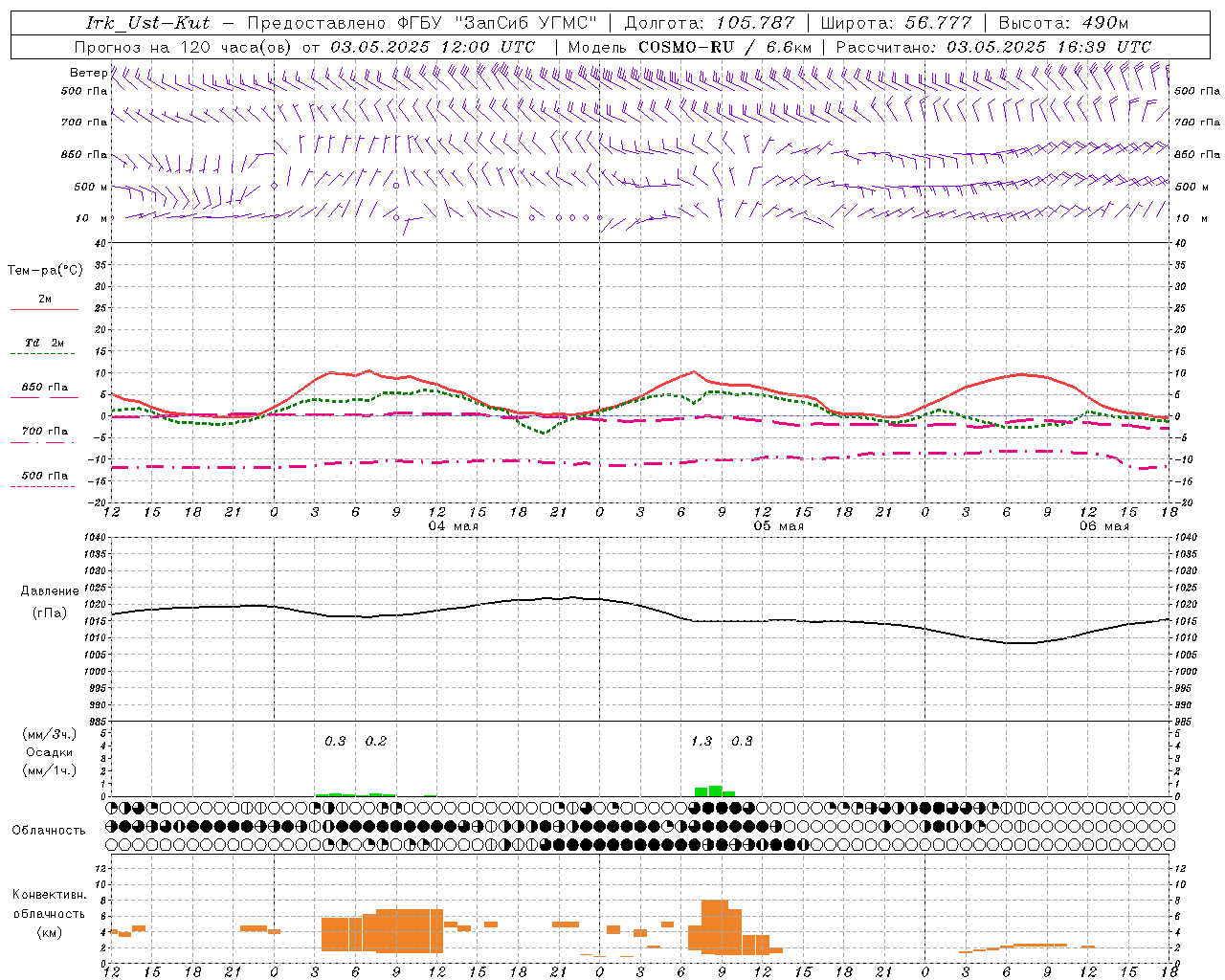Click the longitude value Долгота: 105.787

709,23
